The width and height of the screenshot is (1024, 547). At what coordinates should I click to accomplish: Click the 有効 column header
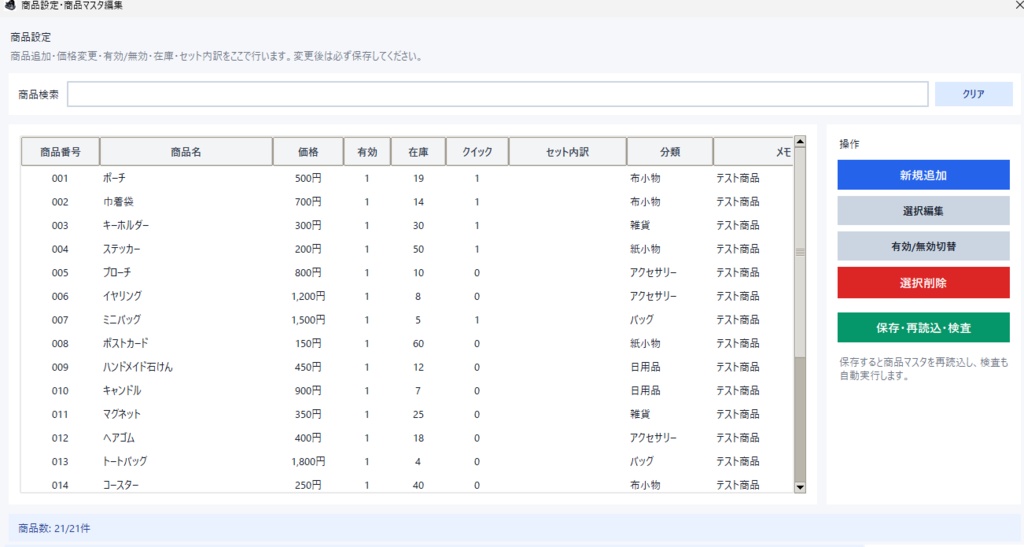(x=367, y=151)
